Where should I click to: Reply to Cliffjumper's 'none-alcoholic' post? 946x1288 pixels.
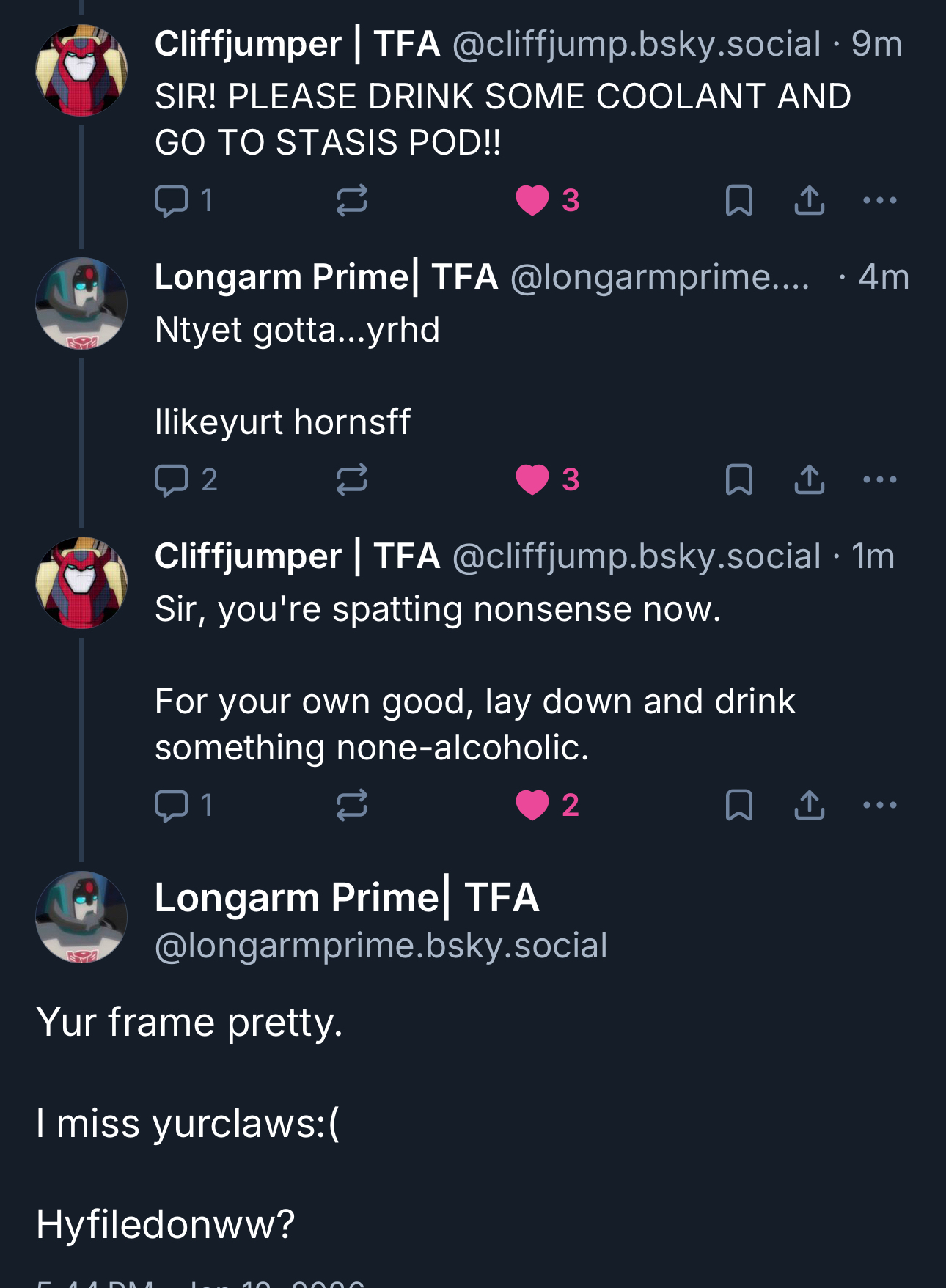tap(173, 805)
